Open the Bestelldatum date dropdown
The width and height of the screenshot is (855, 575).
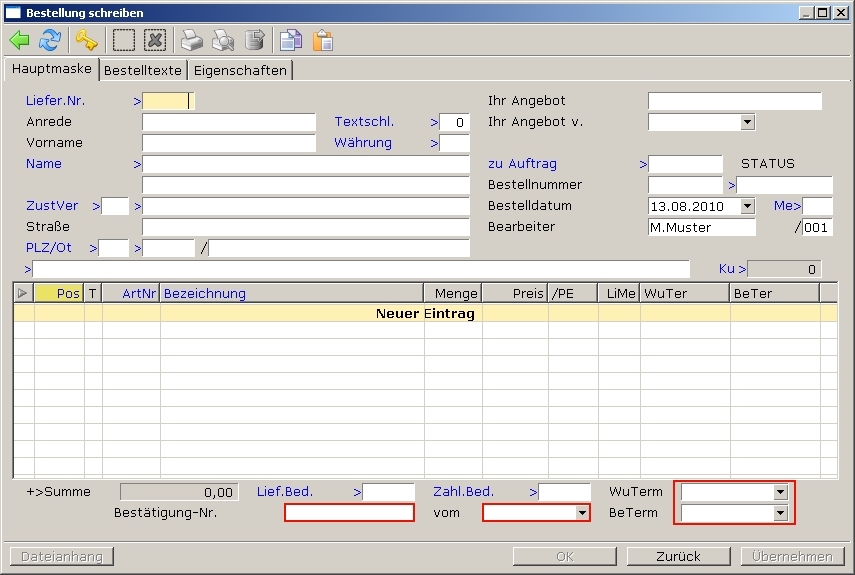[x=747, y=206]
